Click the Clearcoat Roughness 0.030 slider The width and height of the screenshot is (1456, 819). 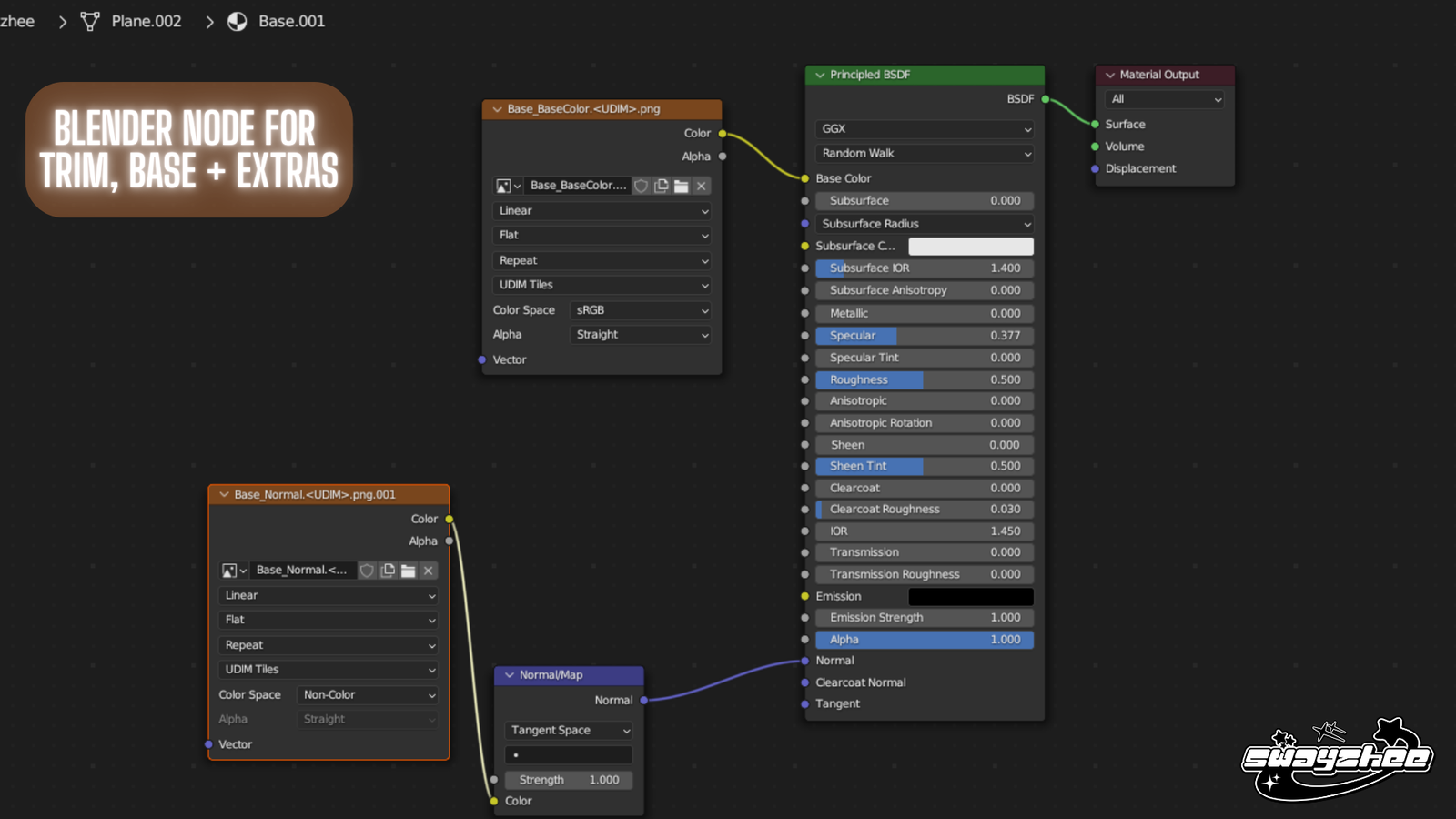click(x=925, y=510)
